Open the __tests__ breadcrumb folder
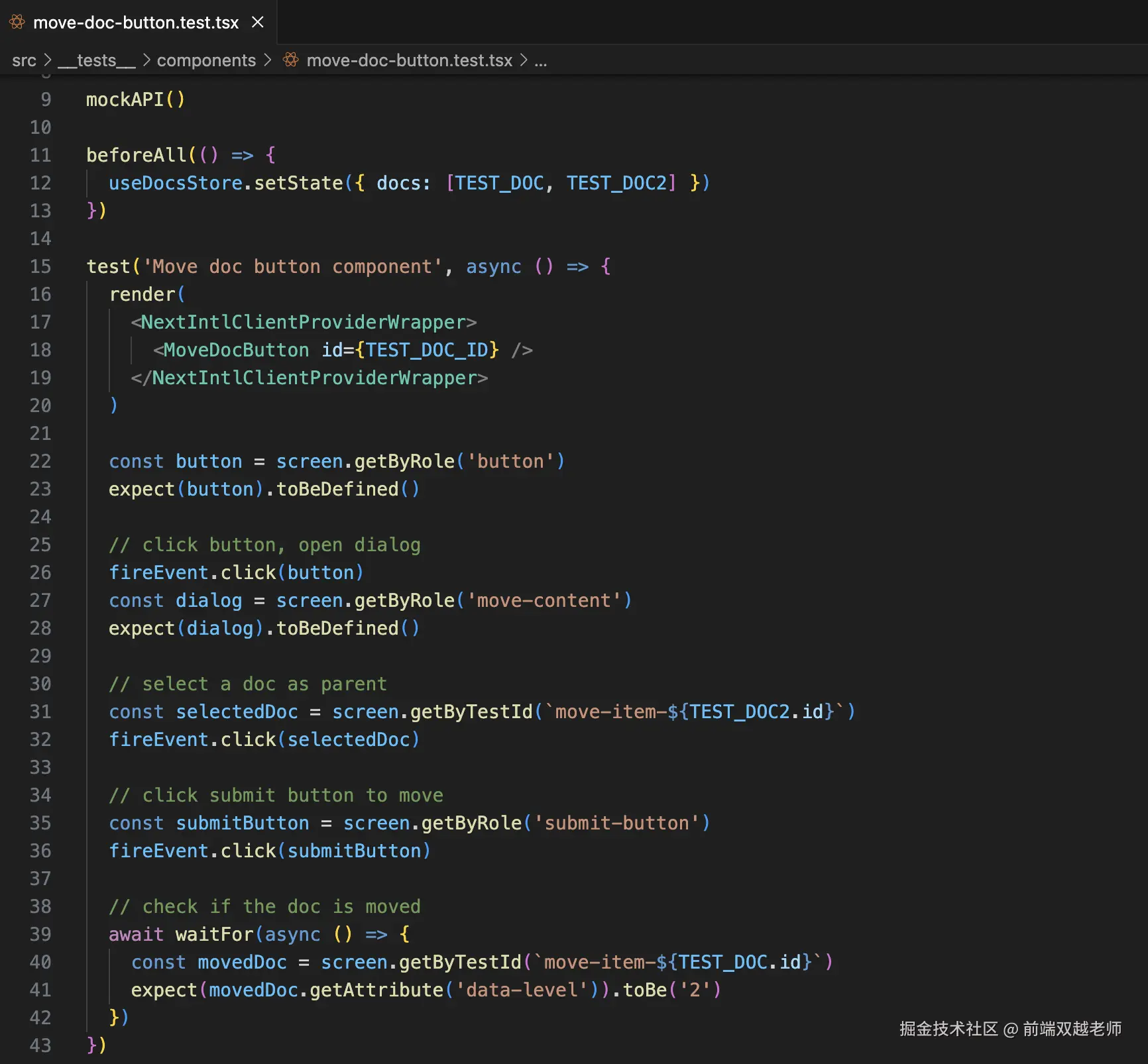Viewport: 1148px width, 1064px height. (96, 60)
